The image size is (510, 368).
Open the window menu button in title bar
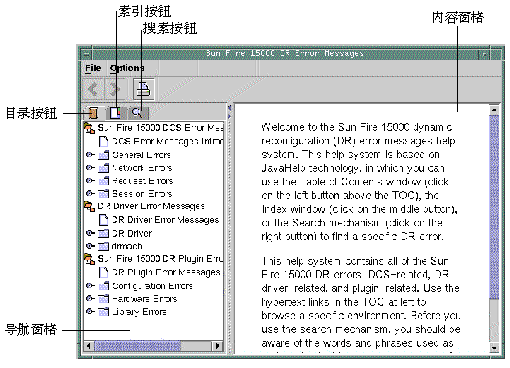tap(86, 54)
